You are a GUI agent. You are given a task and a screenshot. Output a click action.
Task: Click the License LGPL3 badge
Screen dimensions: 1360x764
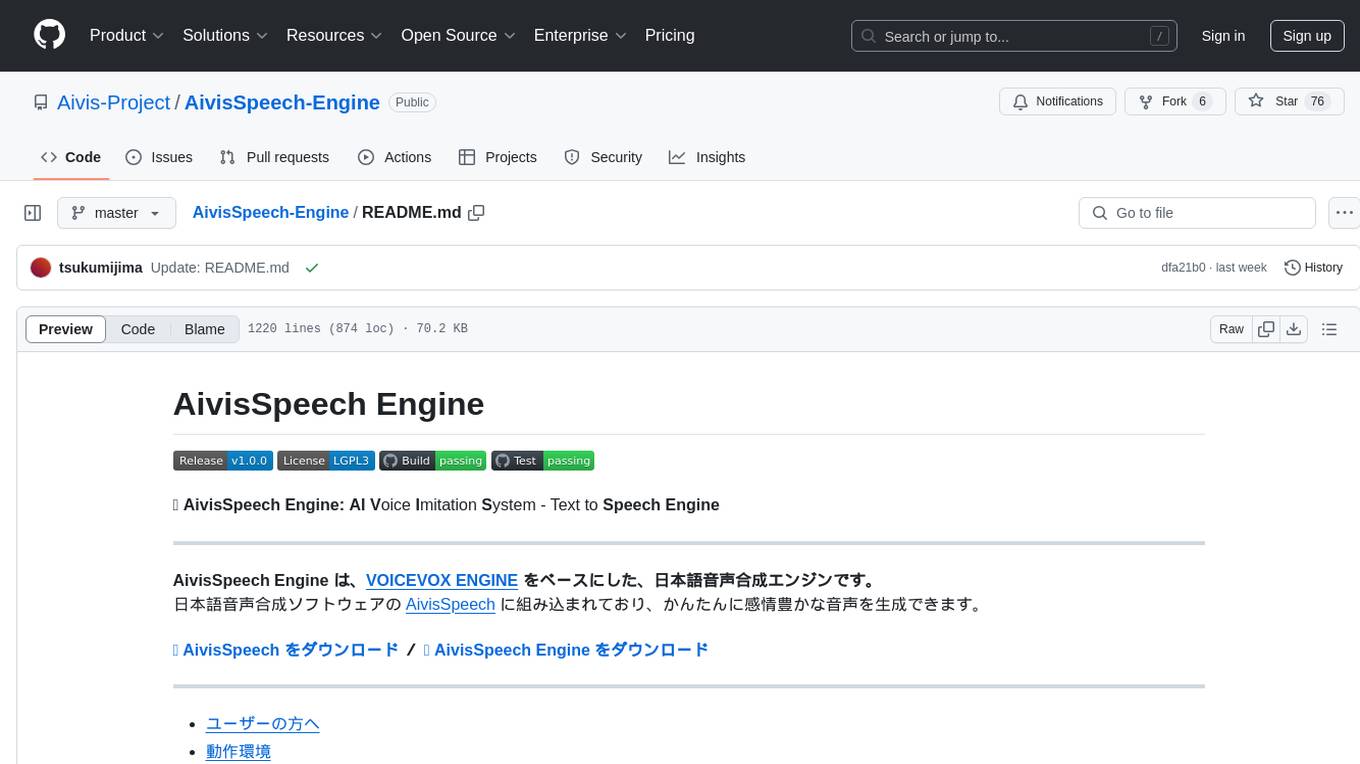click(x=325, y=460)
